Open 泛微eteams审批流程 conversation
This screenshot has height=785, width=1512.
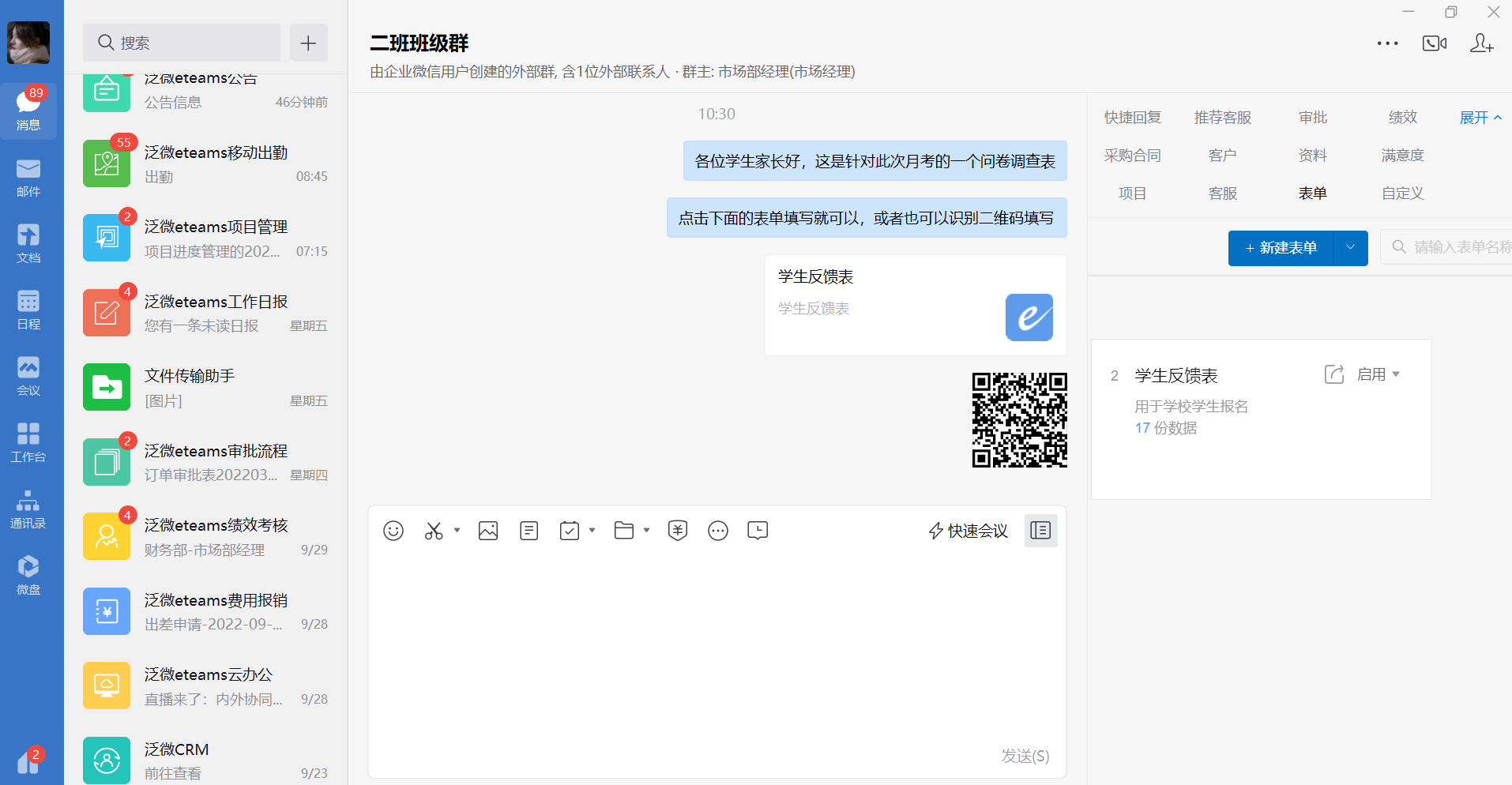pyautogui.click(x=205, y=462)
